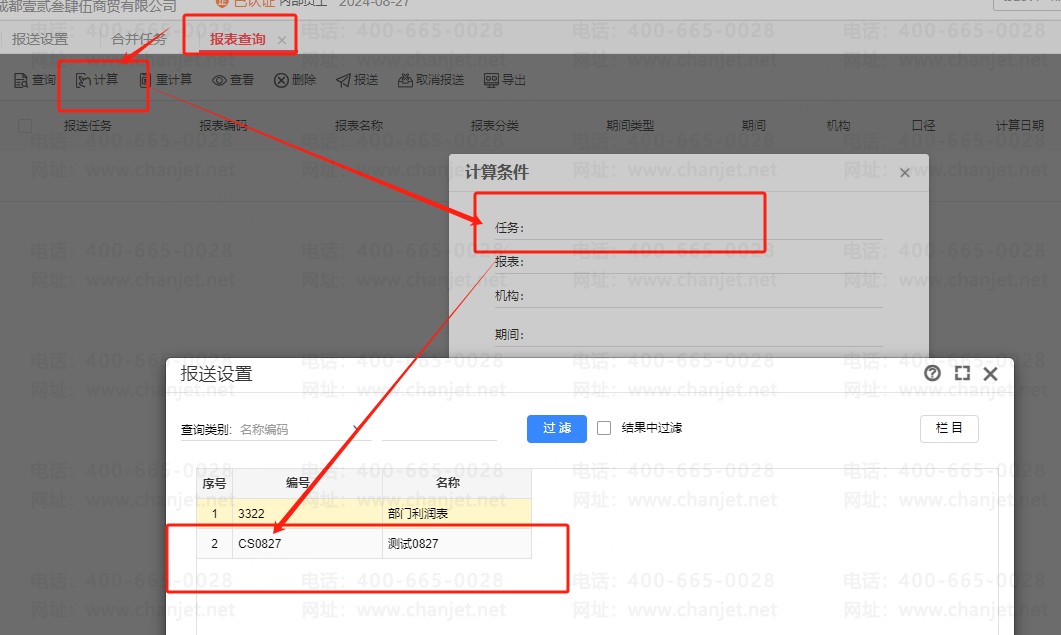
Task: Click the 计算日期 column header
Action: pyautogui.click(x=1020, y=125)
